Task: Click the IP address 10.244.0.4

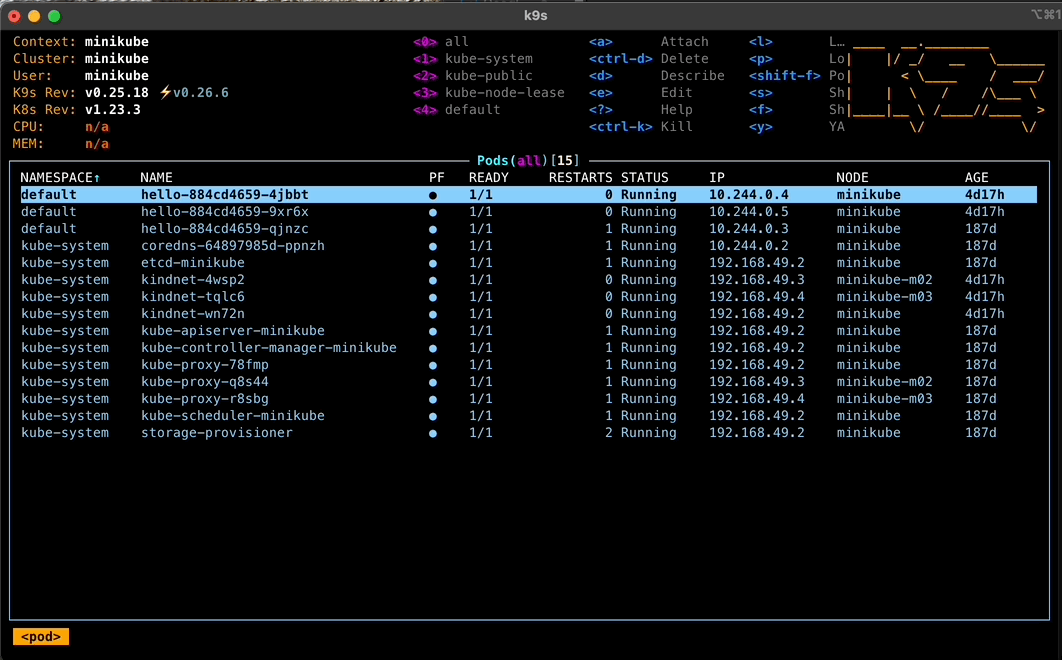Action: click(x=748, y=194)
